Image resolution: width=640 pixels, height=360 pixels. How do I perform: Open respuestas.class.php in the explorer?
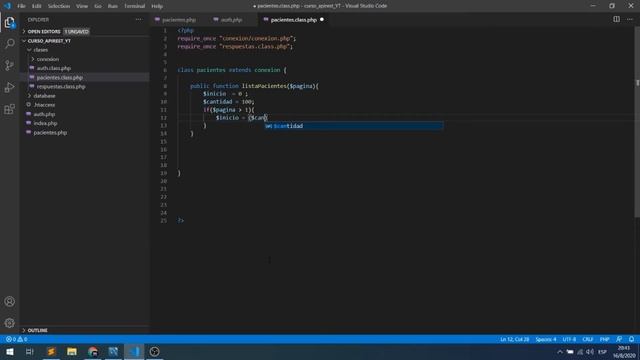click(61, 87)
